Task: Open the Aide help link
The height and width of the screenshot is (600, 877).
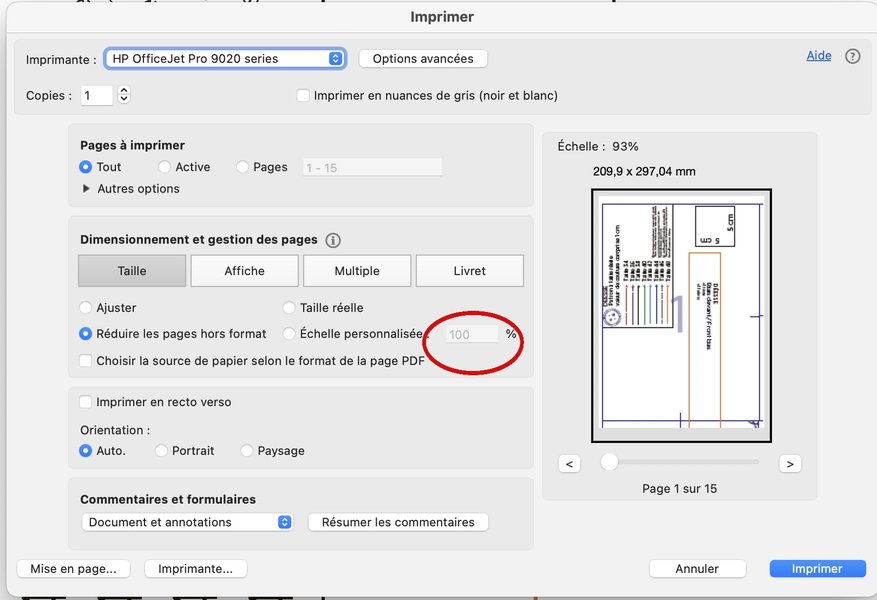Action: [x=818, y=55]
